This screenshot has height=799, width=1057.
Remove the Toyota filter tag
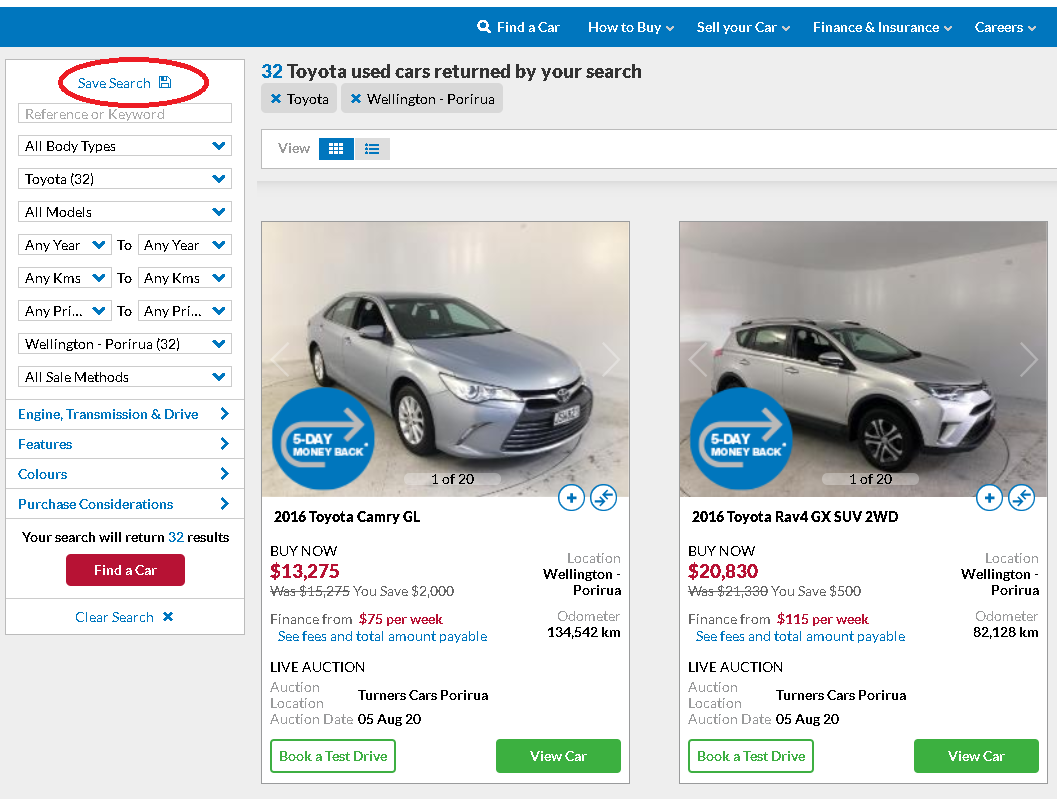pos(276,98)
